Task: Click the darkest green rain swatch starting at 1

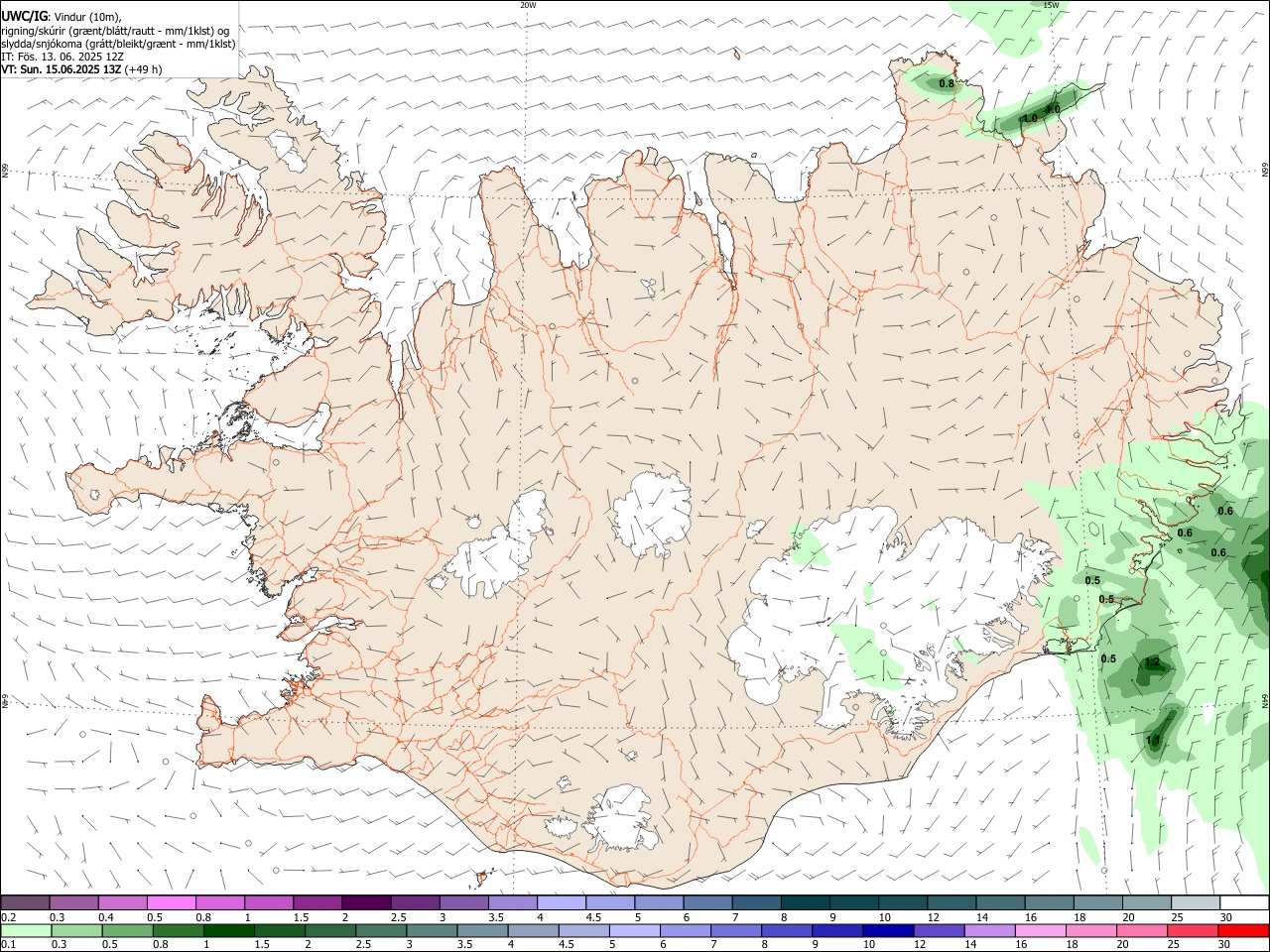Action: tap(228, 930)
